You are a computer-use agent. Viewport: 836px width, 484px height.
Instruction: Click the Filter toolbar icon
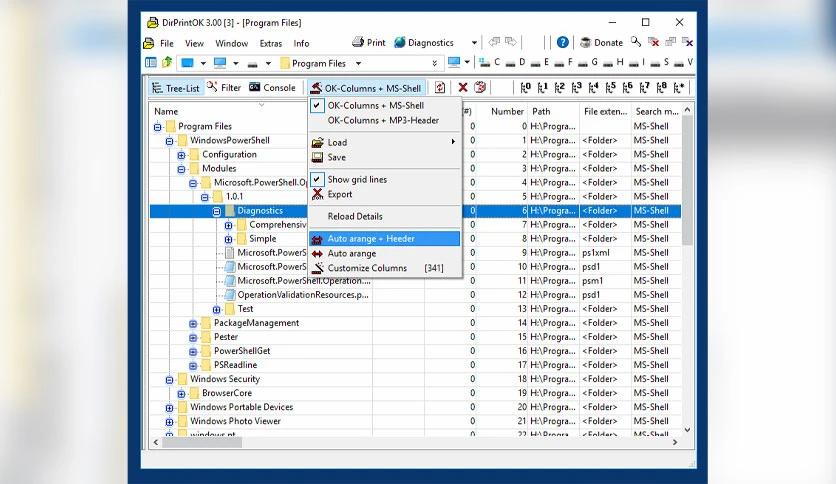(224, 87)
